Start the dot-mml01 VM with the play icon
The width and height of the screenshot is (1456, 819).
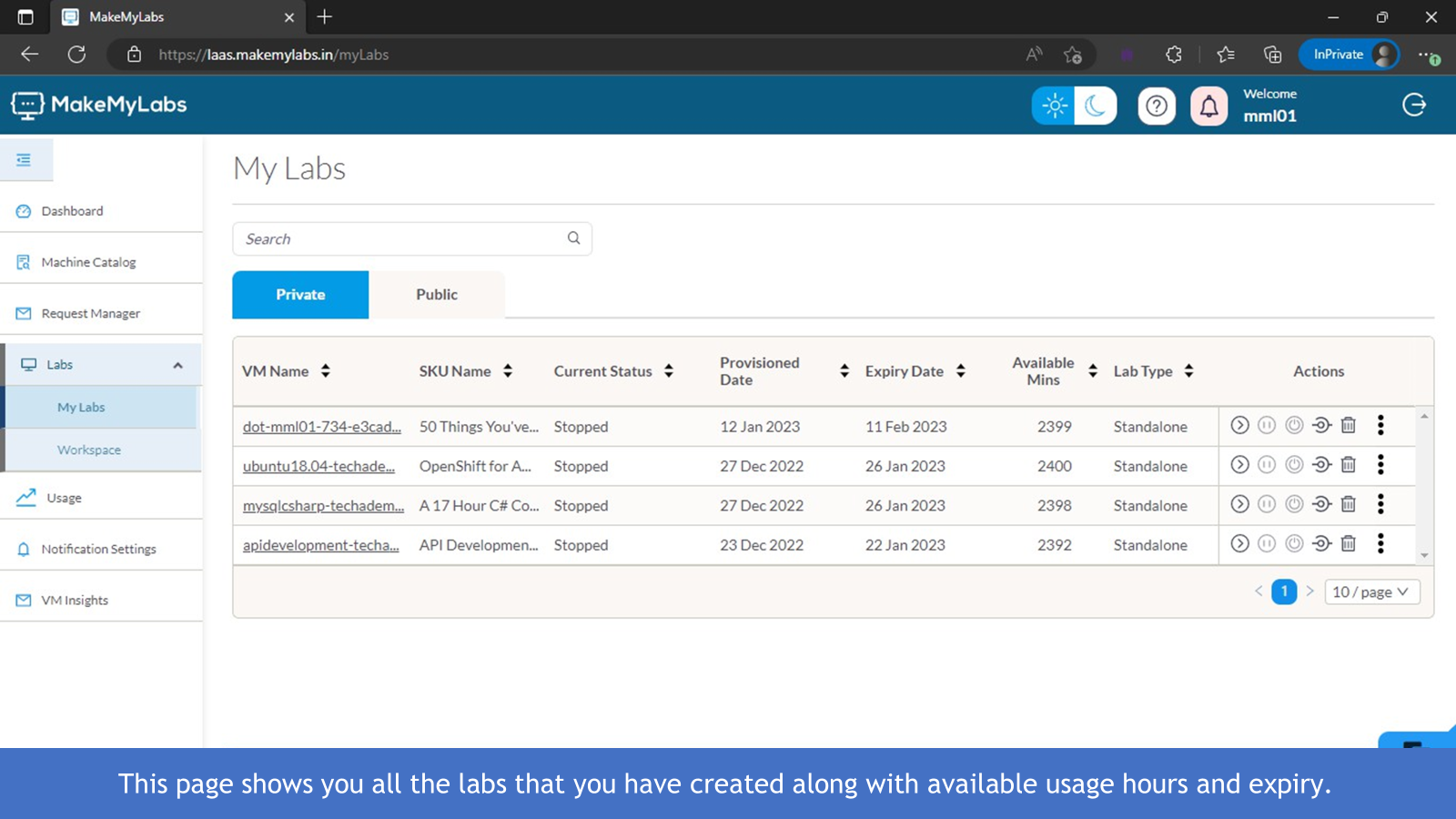pos(1239,425)
